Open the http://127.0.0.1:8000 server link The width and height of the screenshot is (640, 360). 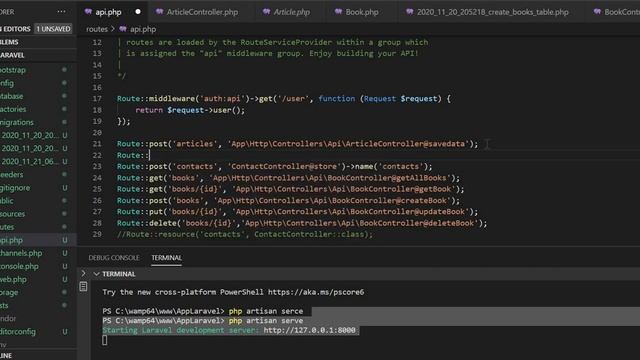[309, 330]
